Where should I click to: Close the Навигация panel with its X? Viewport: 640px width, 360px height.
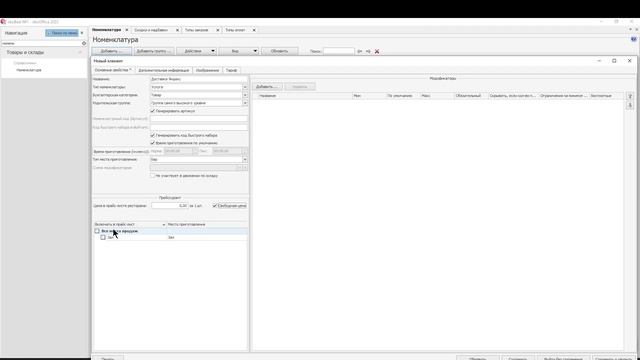tap(82, 33)
